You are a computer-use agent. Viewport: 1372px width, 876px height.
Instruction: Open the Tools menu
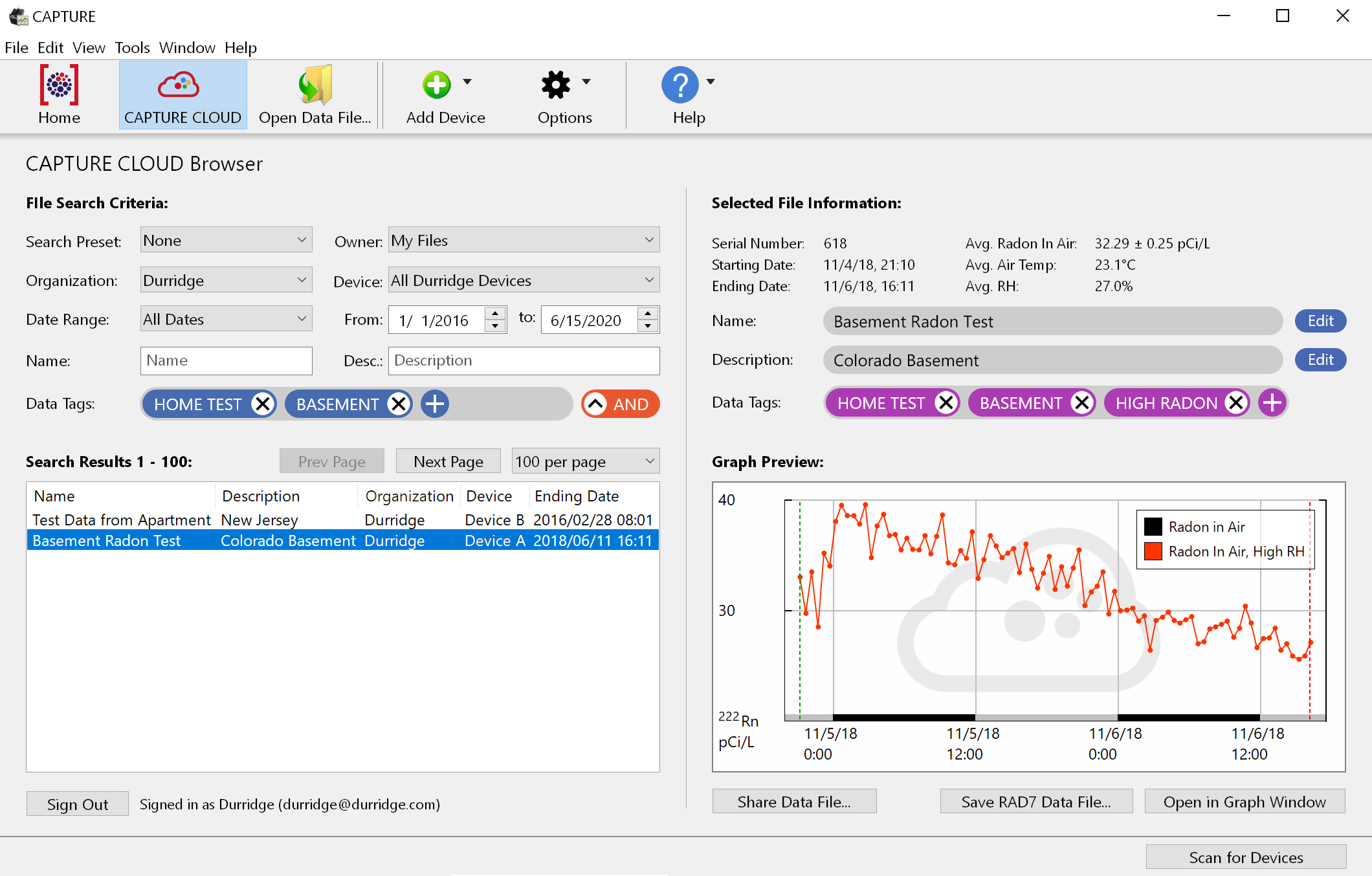(x=132, y=48)
